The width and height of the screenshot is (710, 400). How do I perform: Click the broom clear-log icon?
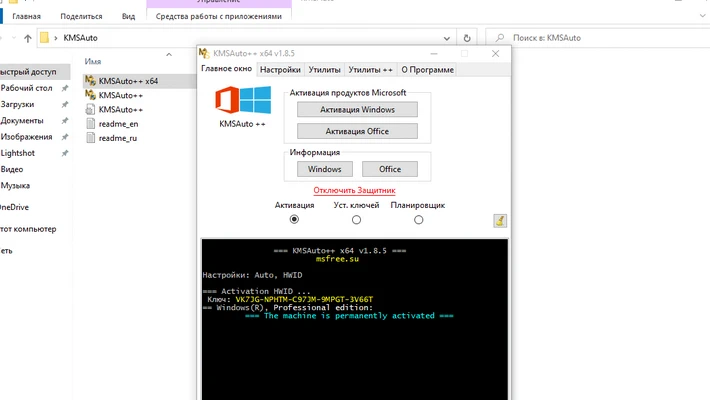(500, 221)
